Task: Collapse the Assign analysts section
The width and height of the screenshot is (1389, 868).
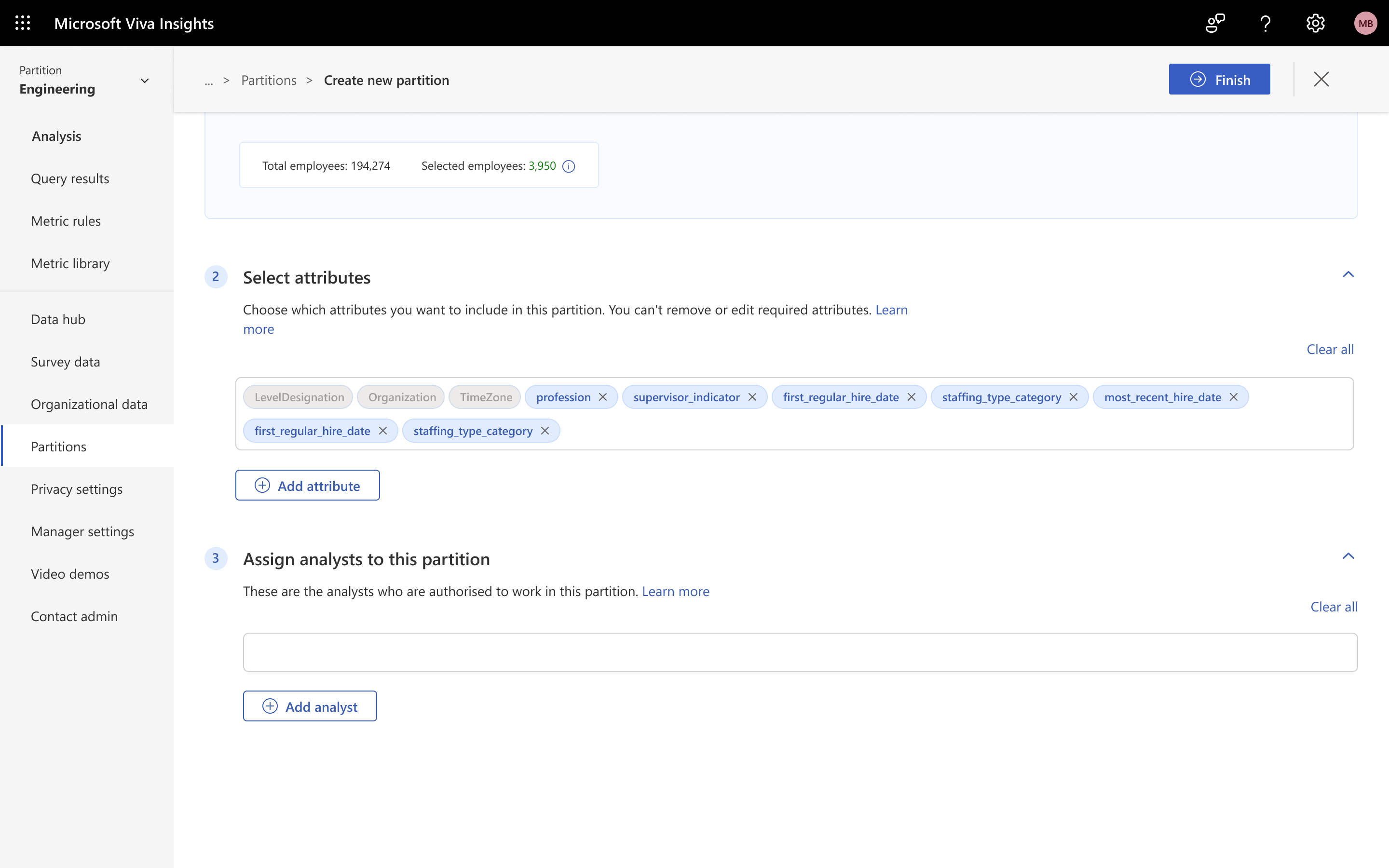Action: coord(1348,556)
